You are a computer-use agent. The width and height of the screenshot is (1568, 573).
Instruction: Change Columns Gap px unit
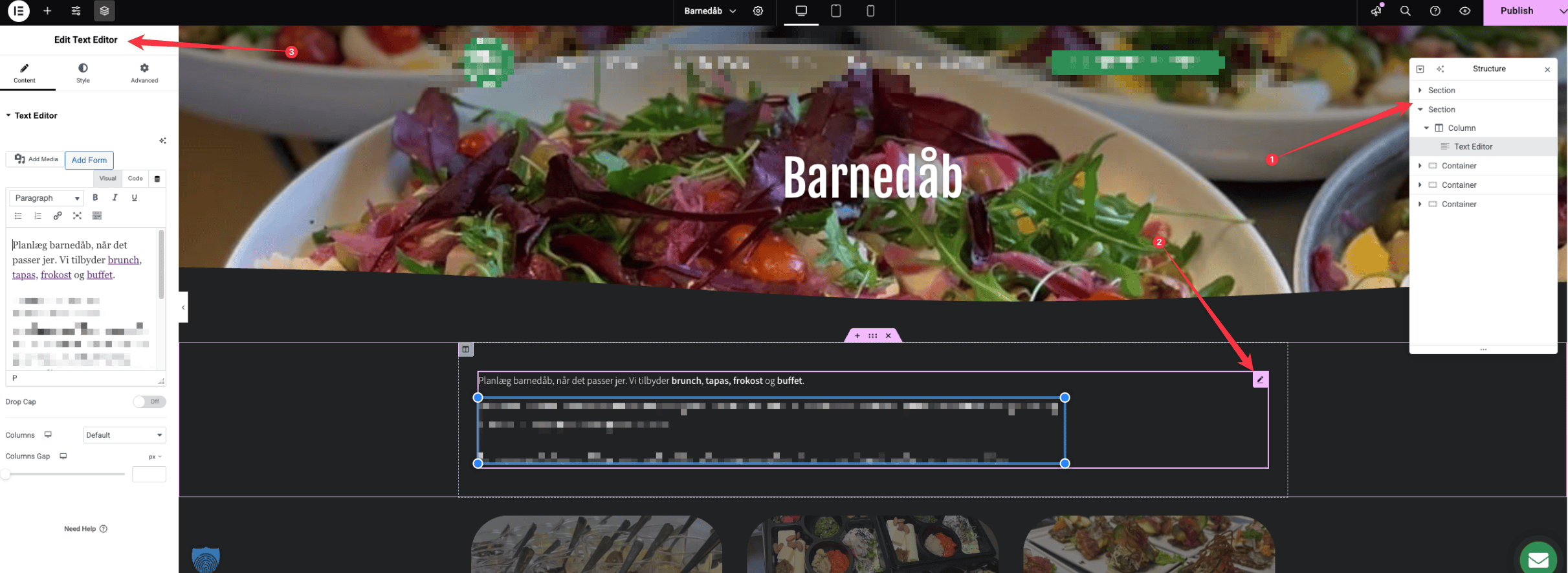[155, 456]
